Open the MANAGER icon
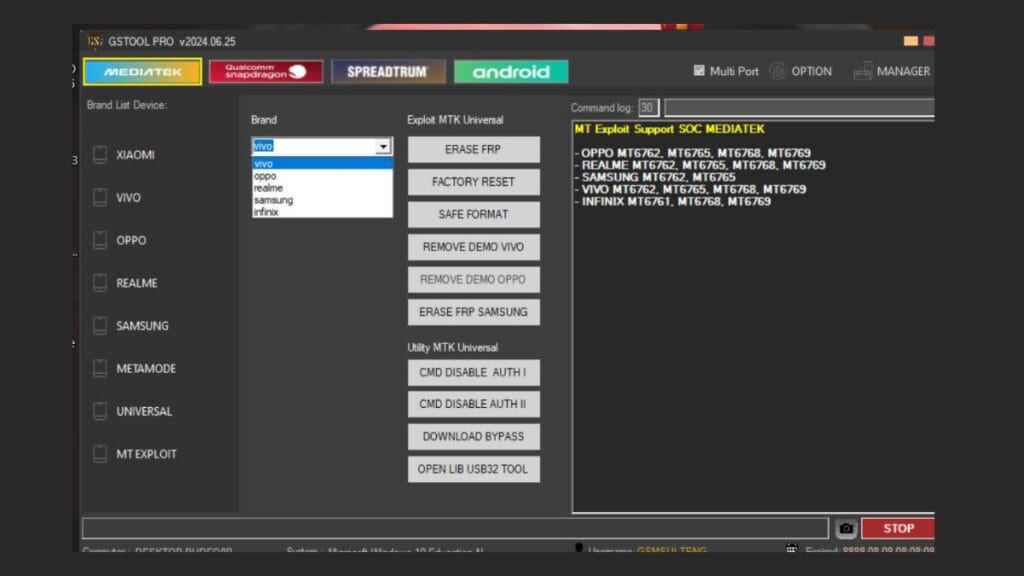The height and width of the screenshot is (576, 1024). click(x=862, y=71)
